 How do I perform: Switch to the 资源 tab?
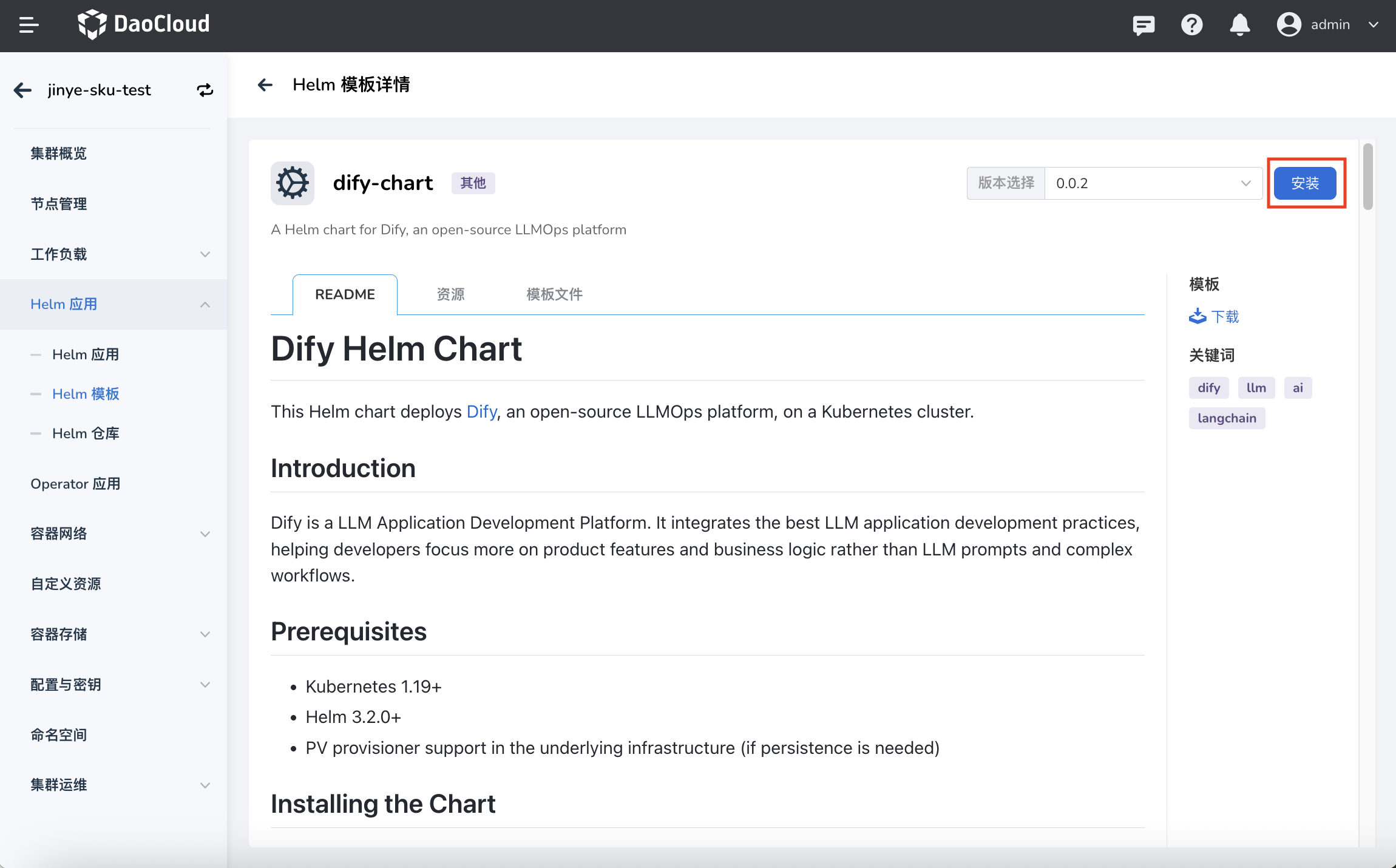[x=450, y=294]
